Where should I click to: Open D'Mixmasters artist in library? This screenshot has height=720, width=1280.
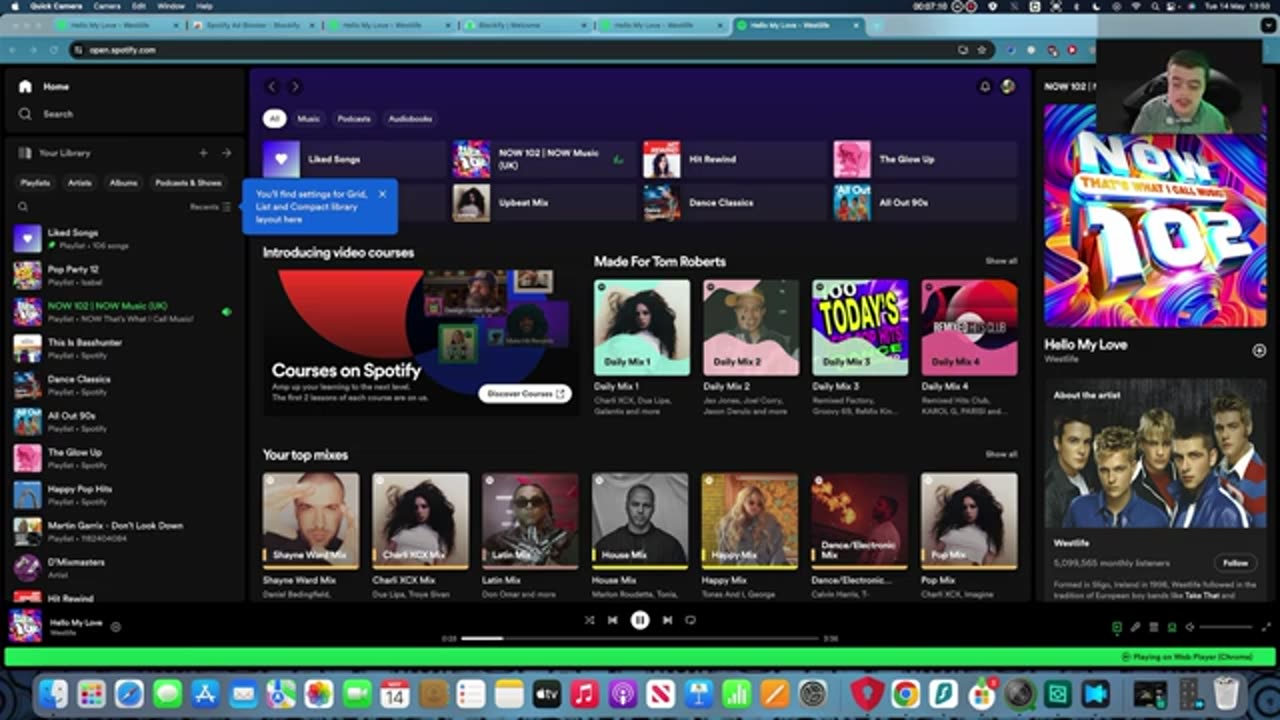pos(125,568)
